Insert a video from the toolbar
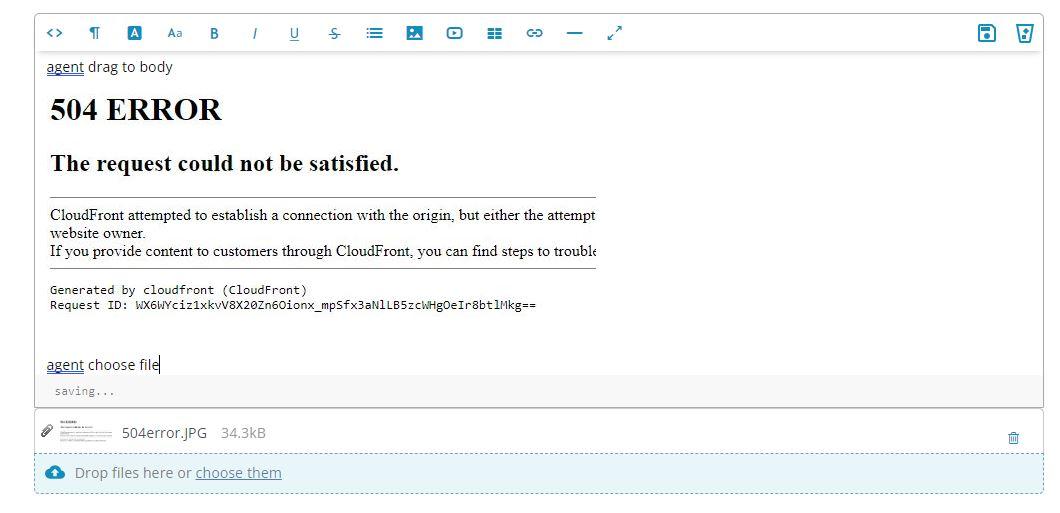 [x=454, y=33]
